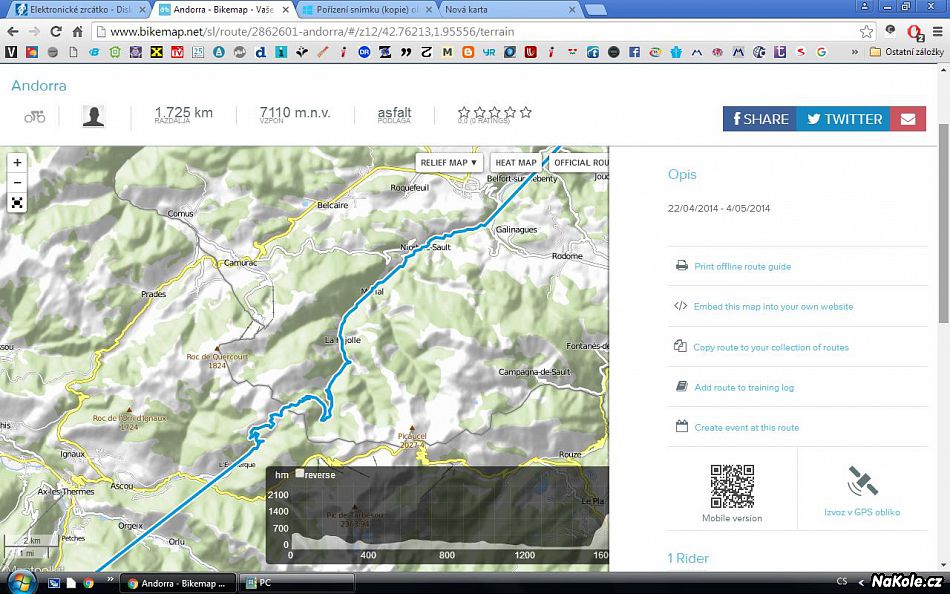Open Ostatní záložky folder
Image resolution: width=950 pixels, height=594 pixels.
pyautogui.click(x=906, y=52)
